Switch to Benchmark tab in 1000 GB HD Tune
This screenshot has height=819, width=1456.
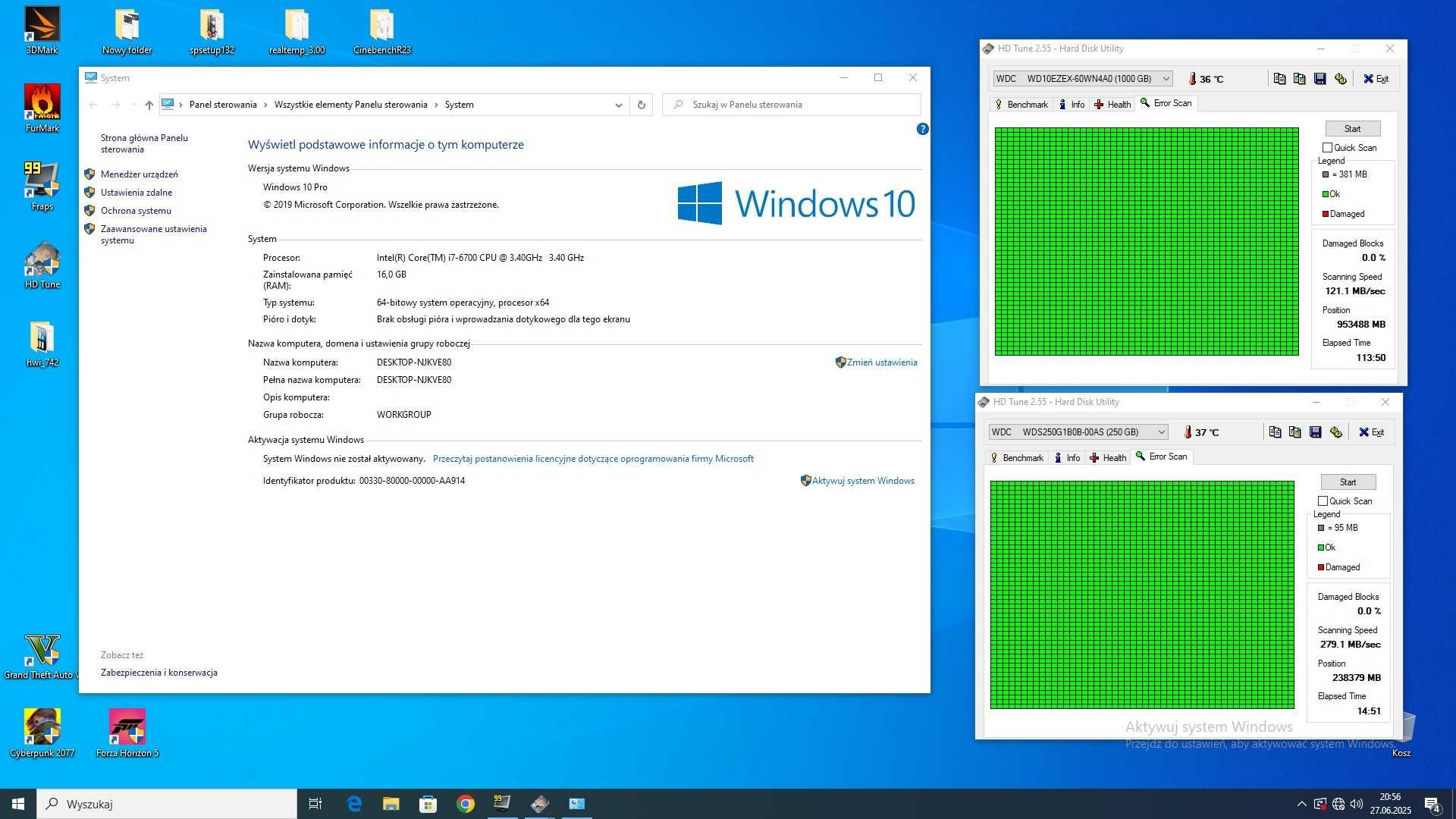click(x=1021, y=105)
